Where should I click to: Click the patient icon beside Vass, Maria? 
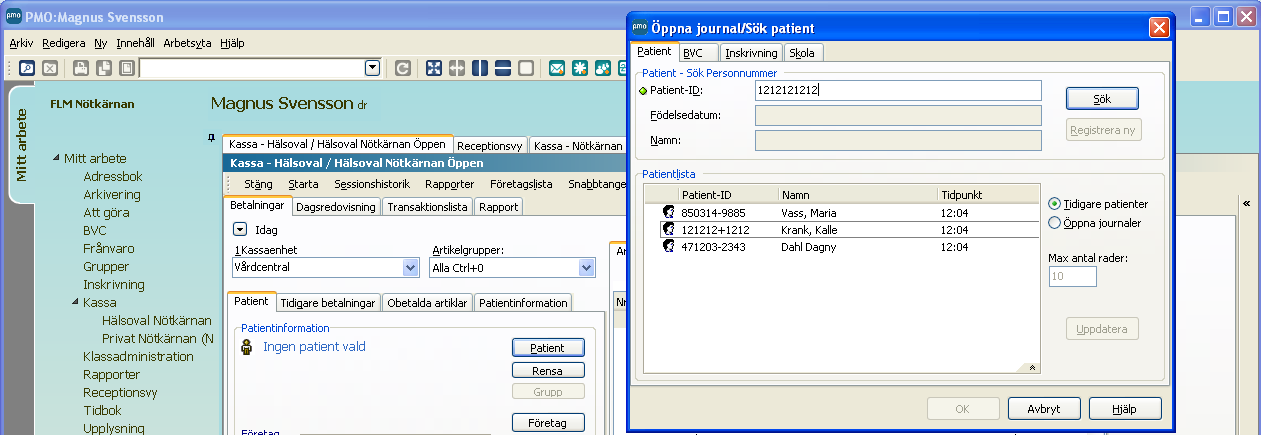point(668,213)
